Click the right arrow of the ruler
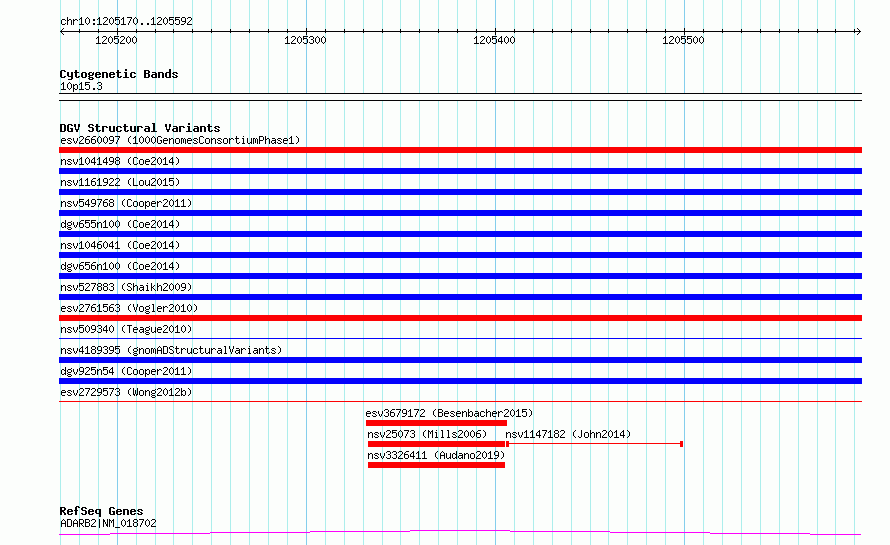 858,31
